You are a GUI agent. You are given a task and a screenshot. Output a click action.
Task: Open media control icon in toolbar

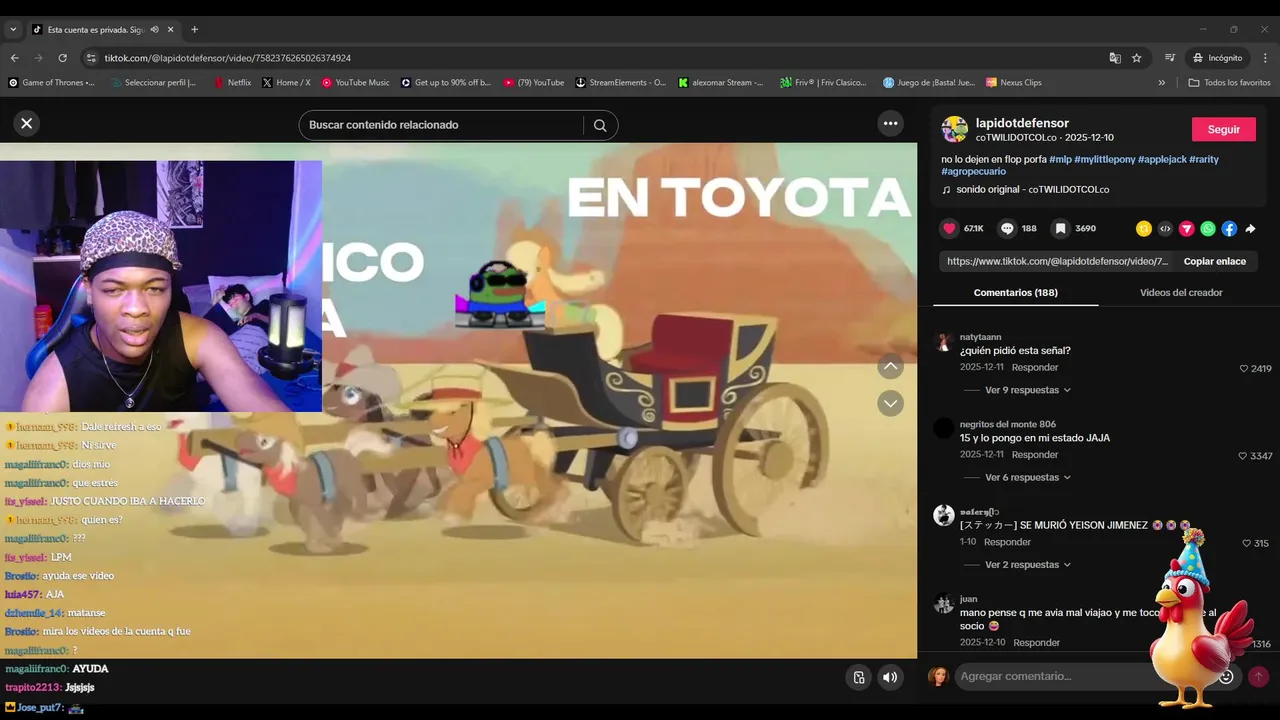1170,58
